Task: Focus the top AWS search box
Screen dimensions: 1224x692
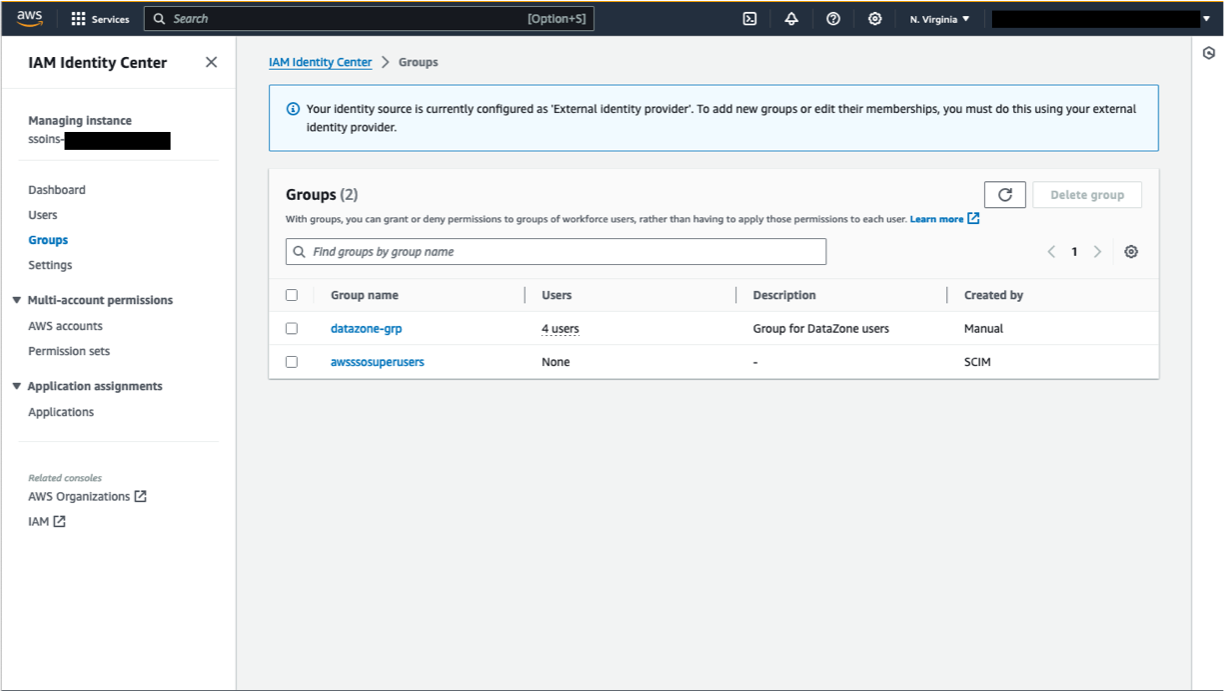Action: (369, 19)
